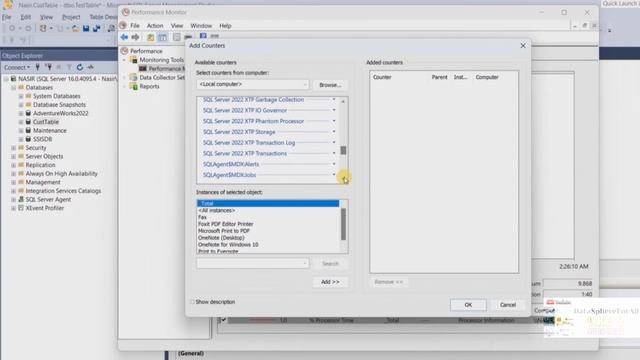Expand SQL Server 2022 XTP IO Governor counter
Image resolution: width=640 pixels, height=360 pixels.
pyautogui.click(x=333, y=110)
